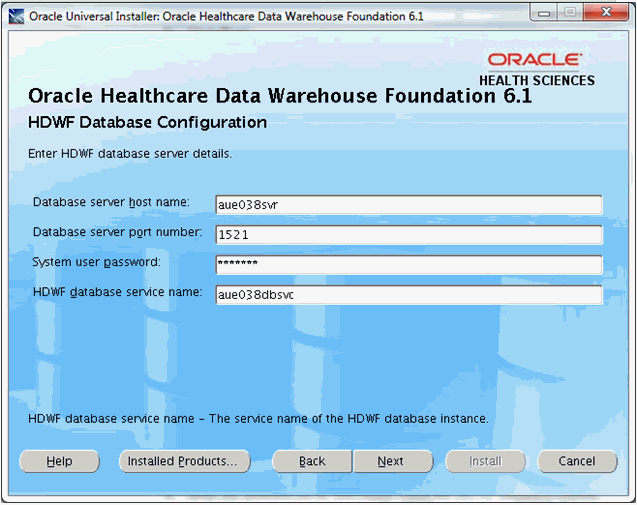
Task: Focus the System user password field
Action: (x=409, y=264)
